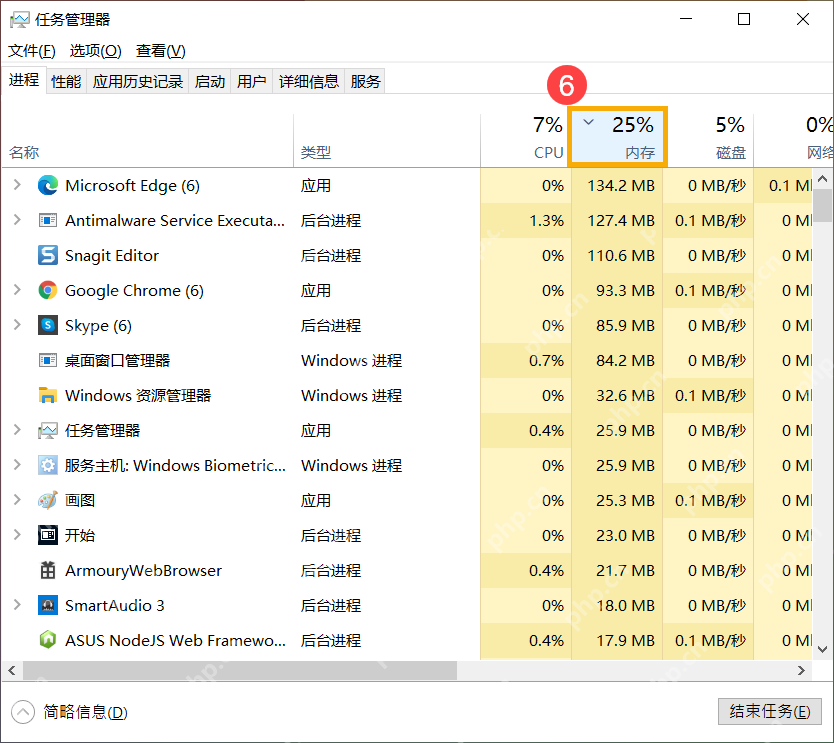Switch to the 应用历史记录 tab
This screenshot has height=743, width=834.
[x=138, y=81]
